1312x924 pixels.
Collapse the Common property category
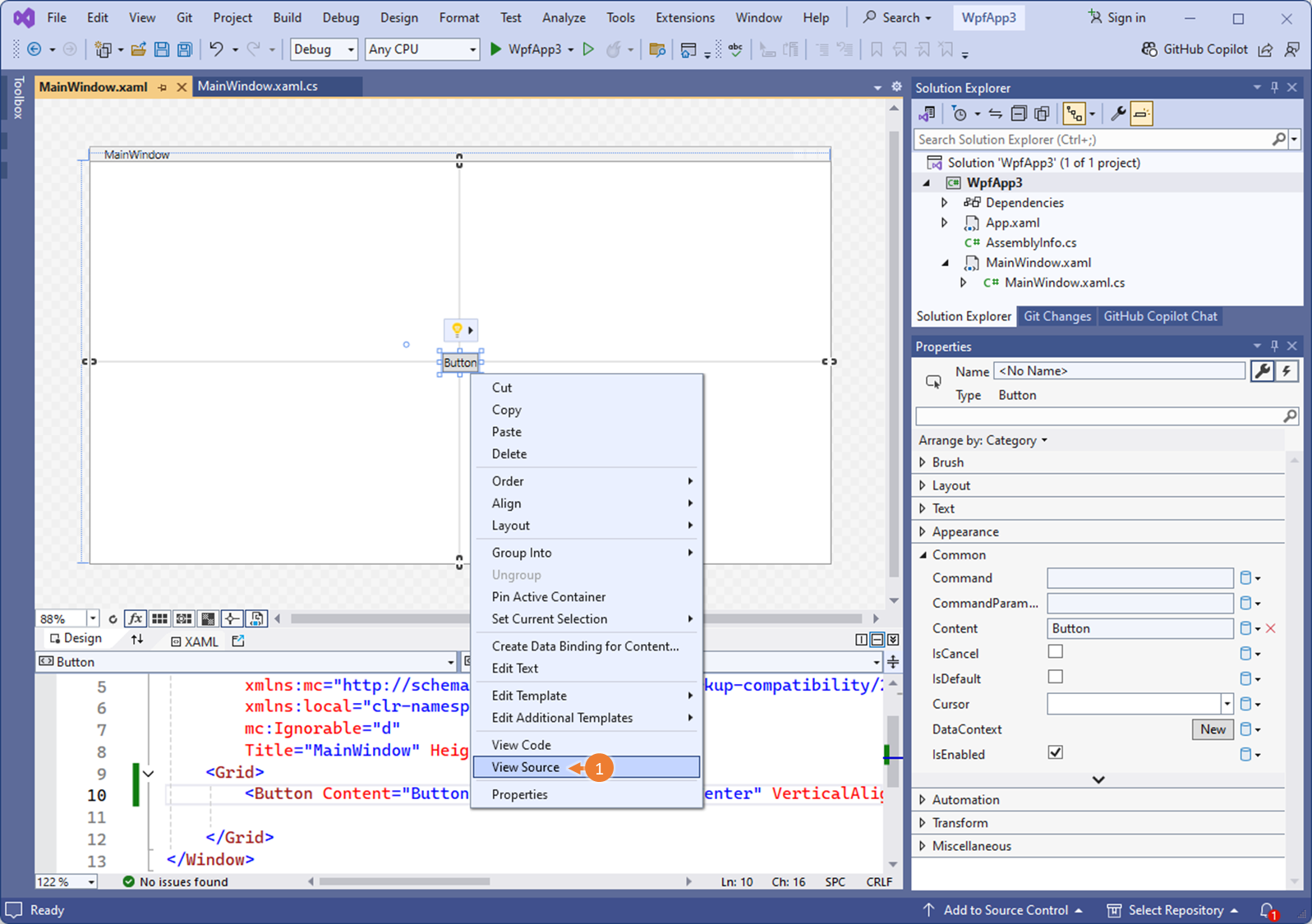[x=923, y=555]
